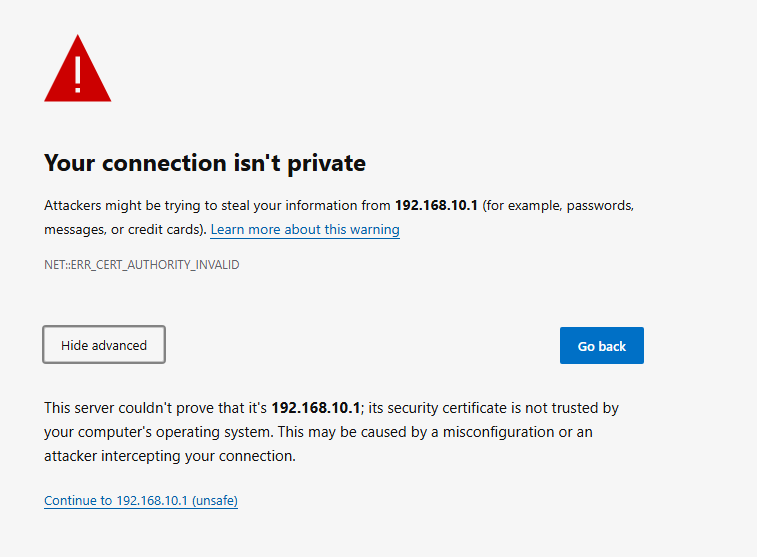Continue to 192.168.10.1 (unsafe) link
This screenshot has width=757, height=557.
pyautogui.click(x=141, y=501)
